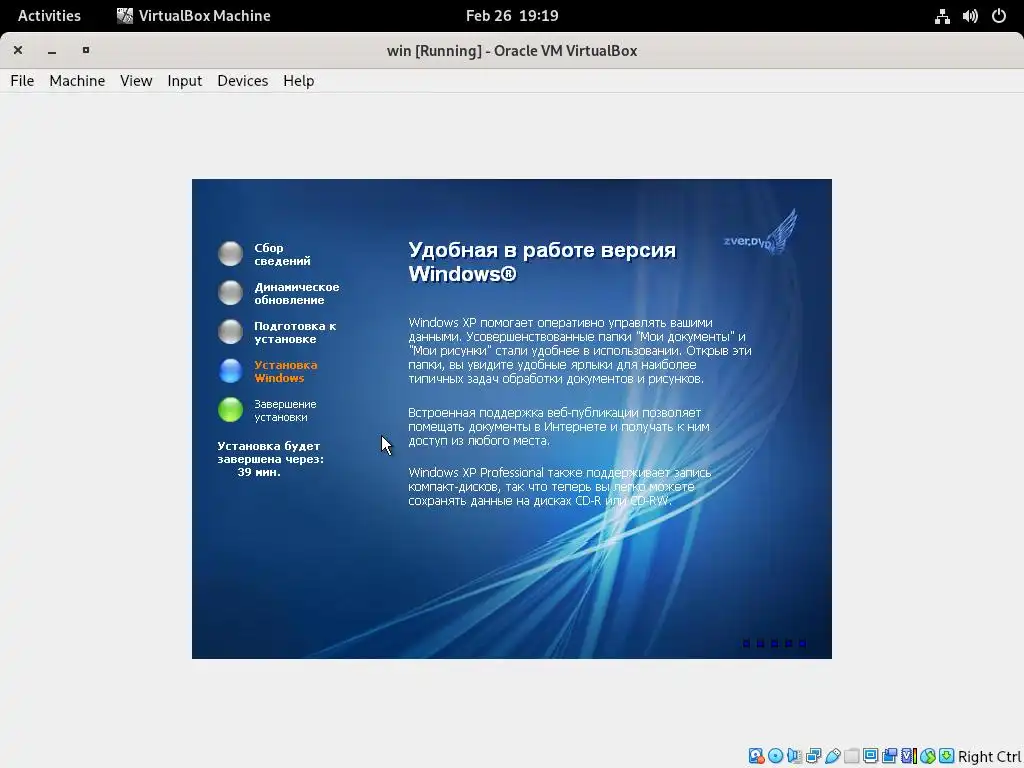Click the network adapters status icon

[x=813, y=756]
